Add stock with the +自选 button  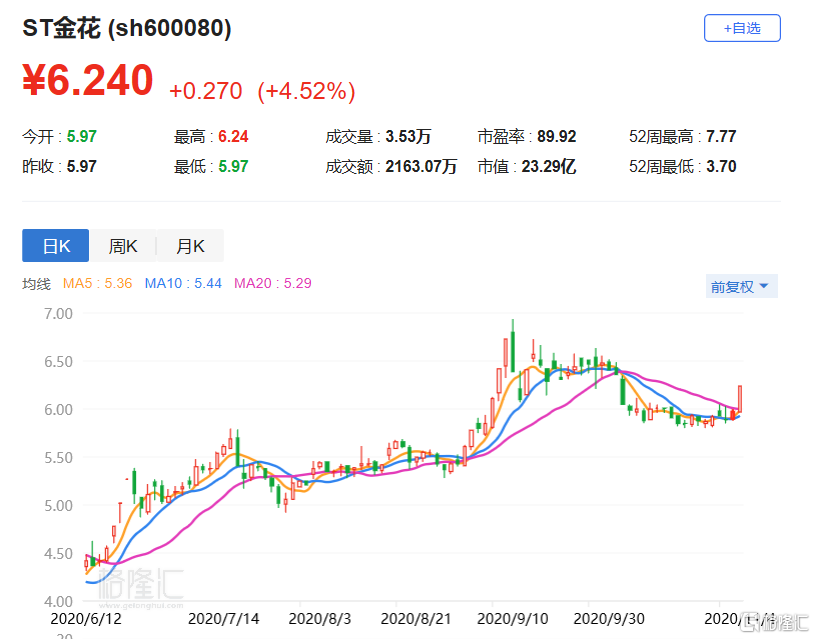(742, 28)
